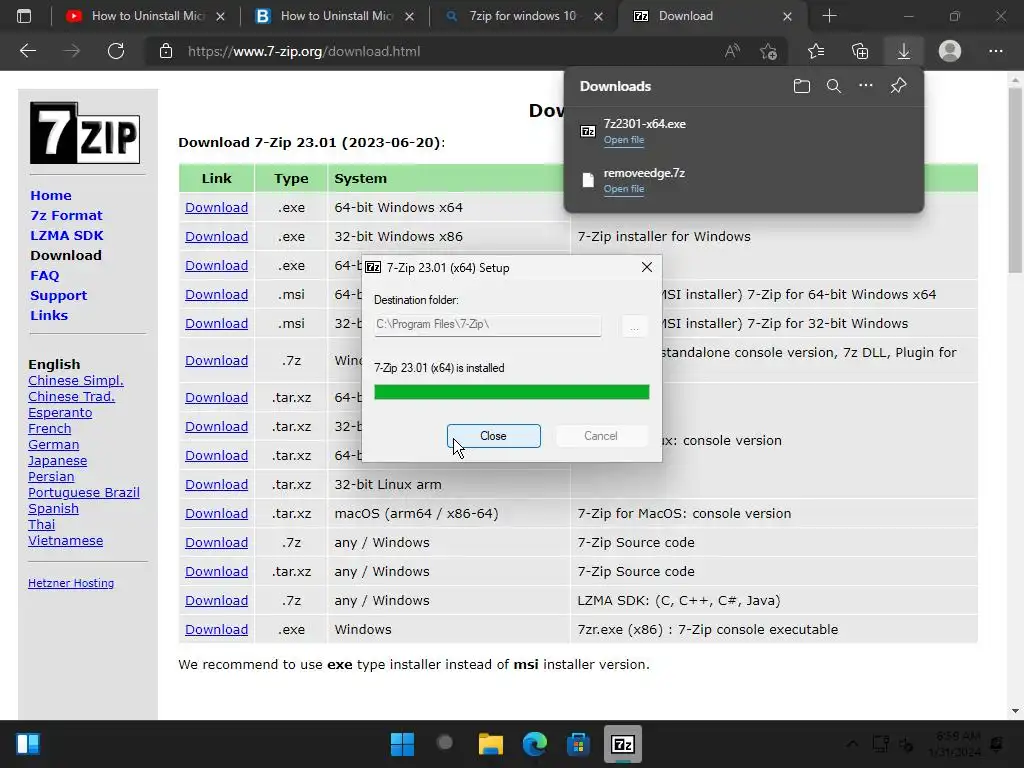Viewport: 1024px width, 768px height.
Task: Open the user profile avatar
Action: [x=950, y=51]
